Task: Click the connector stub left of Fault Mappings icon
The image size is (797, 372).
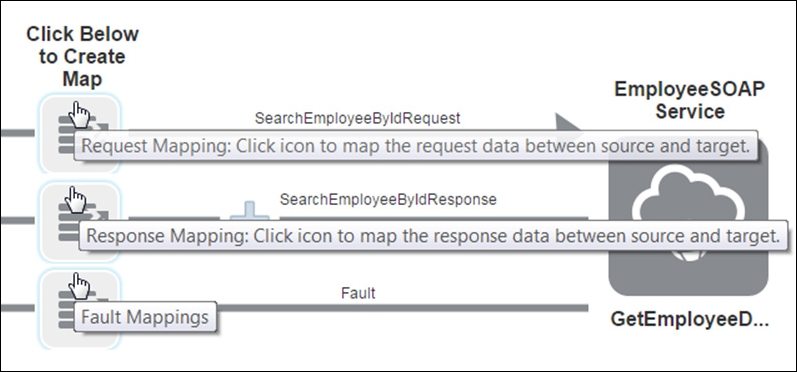Action: pyautogui.click(x=17, y=308)
